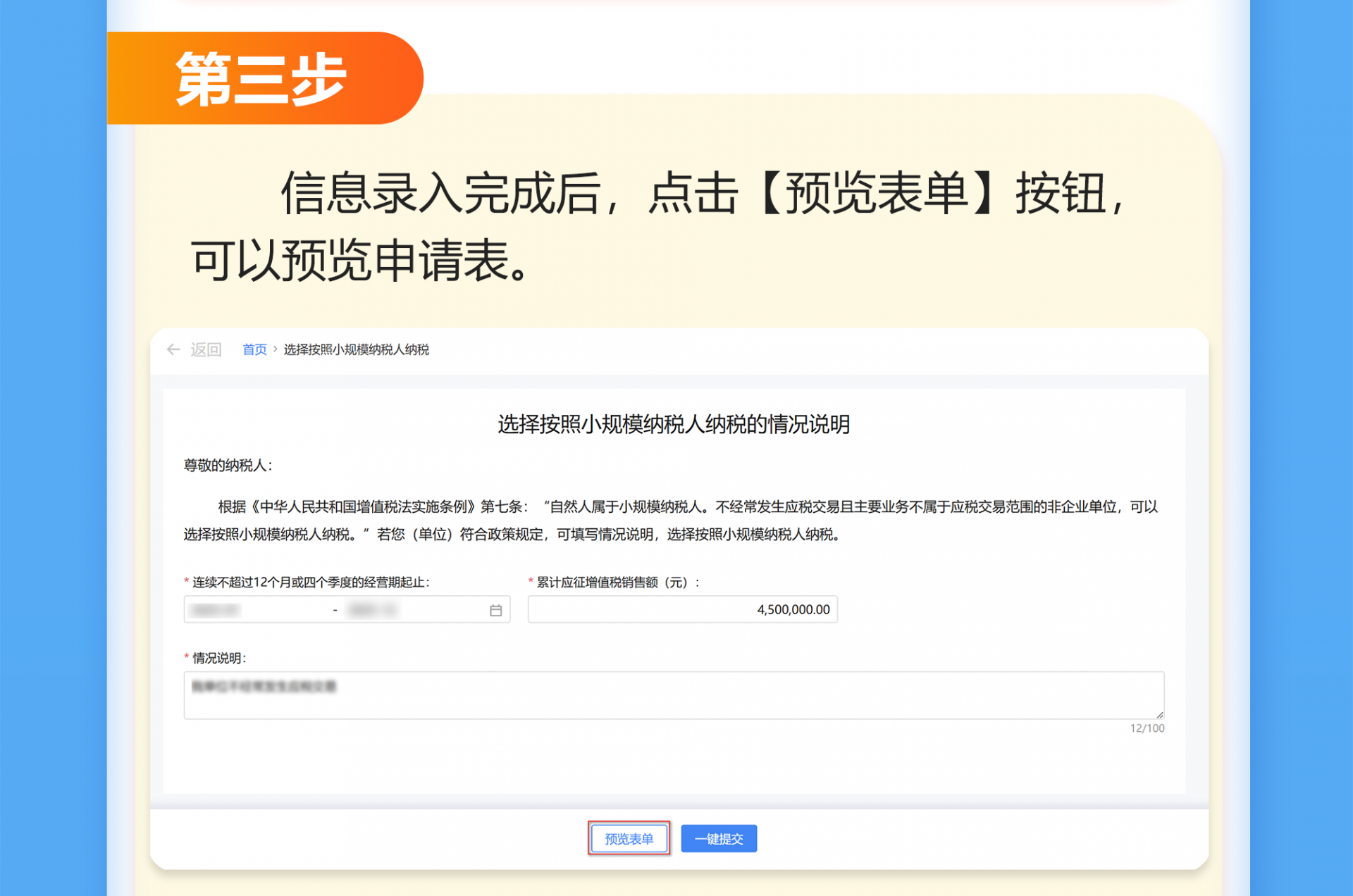Viewport: 1353px width, 896px height.
Task: Open the calendar icon in the date field
Action: pyautogui.click(x=495, y=609)
